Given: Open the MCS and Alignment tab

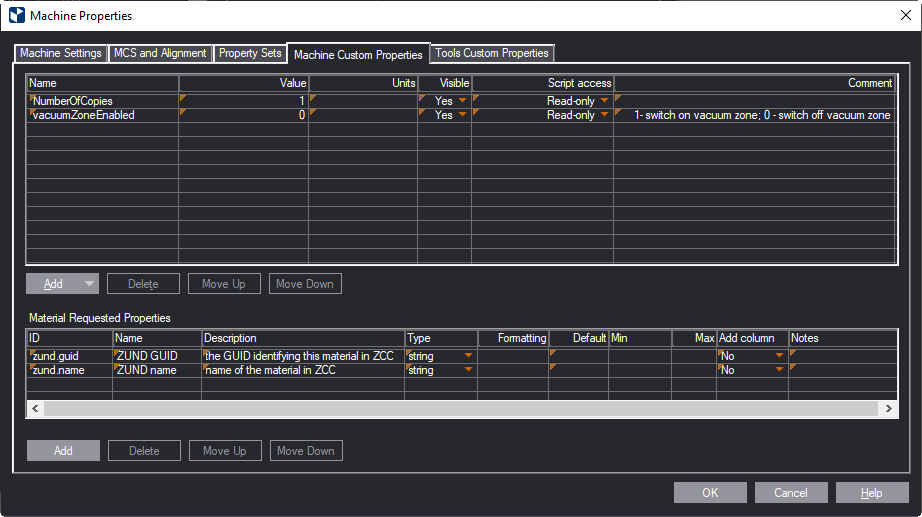Looking at the screenshot, I should point(160,53).
